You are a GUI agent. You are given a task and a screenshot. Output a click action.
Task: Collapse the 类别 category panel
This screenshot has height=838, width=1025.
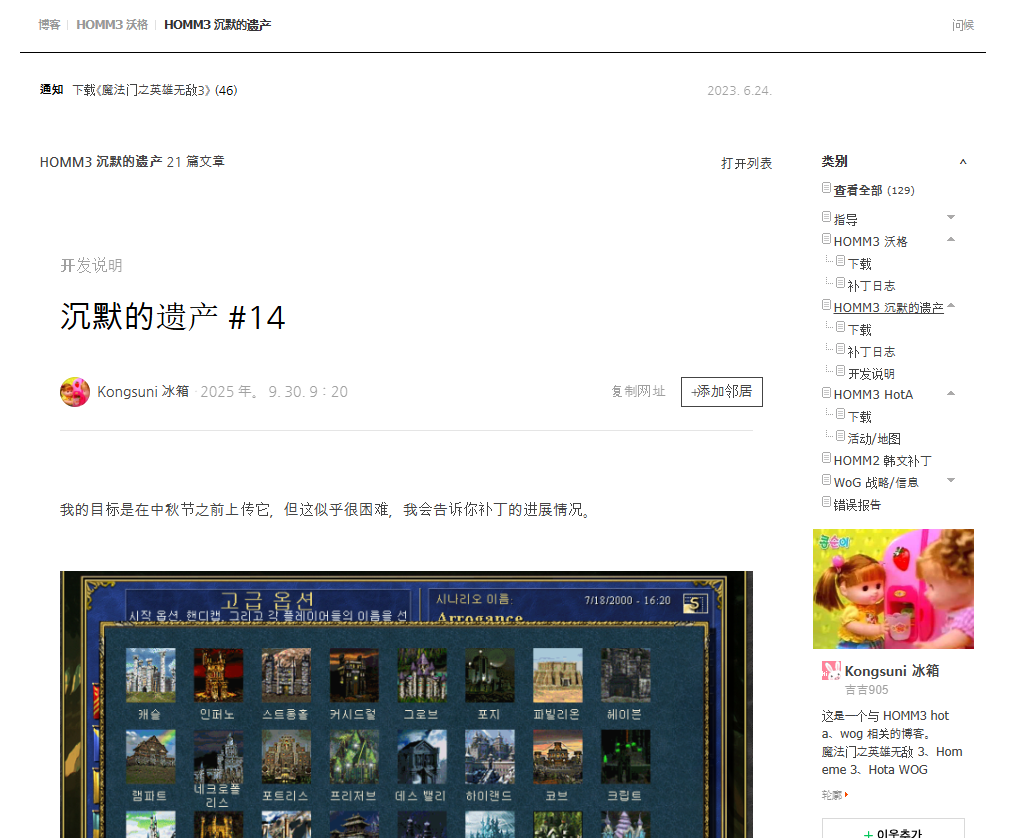(x=963, y=162)
